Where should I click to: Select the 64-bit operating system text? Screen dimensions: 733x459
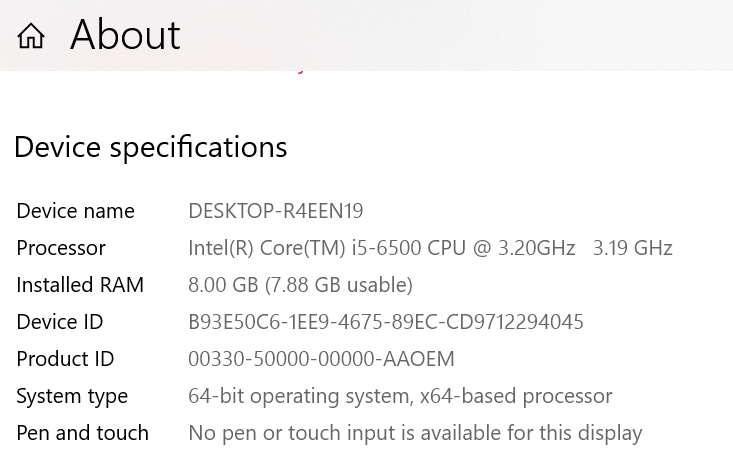click(x=301, y=397)
